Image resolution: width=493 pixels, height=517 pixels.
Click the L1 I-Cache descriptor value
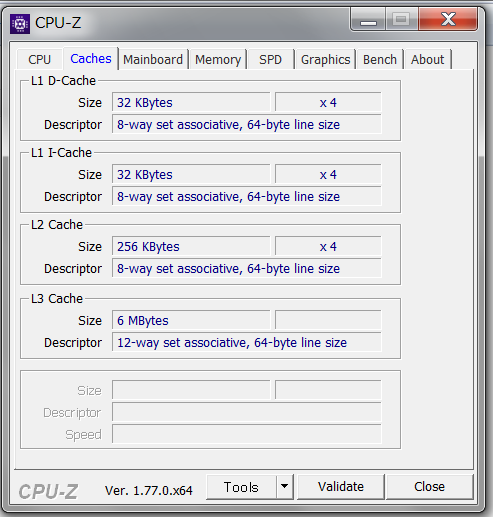point(247,196)
